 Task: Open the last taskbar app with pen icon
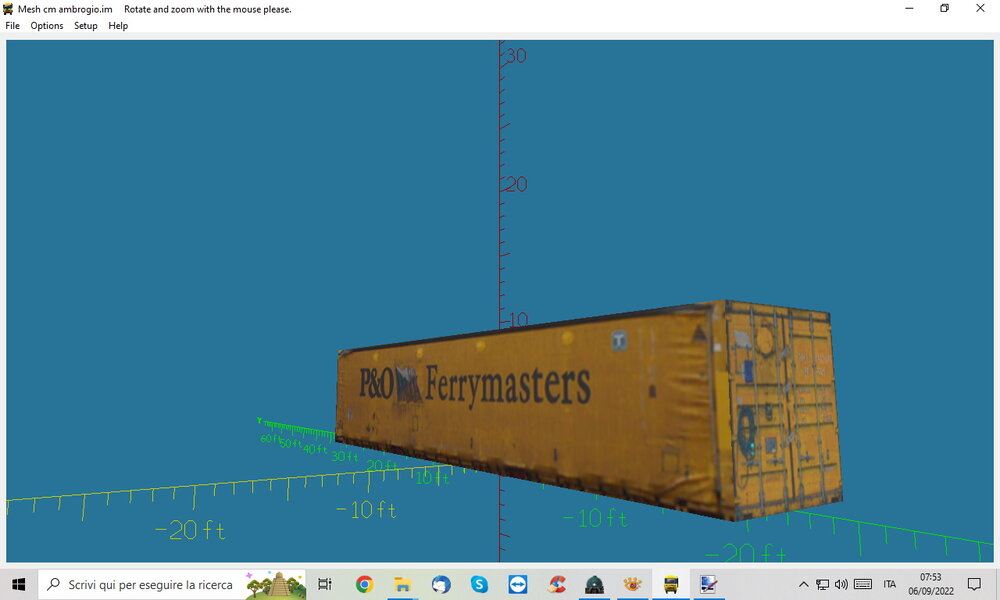tap(709, 584)
